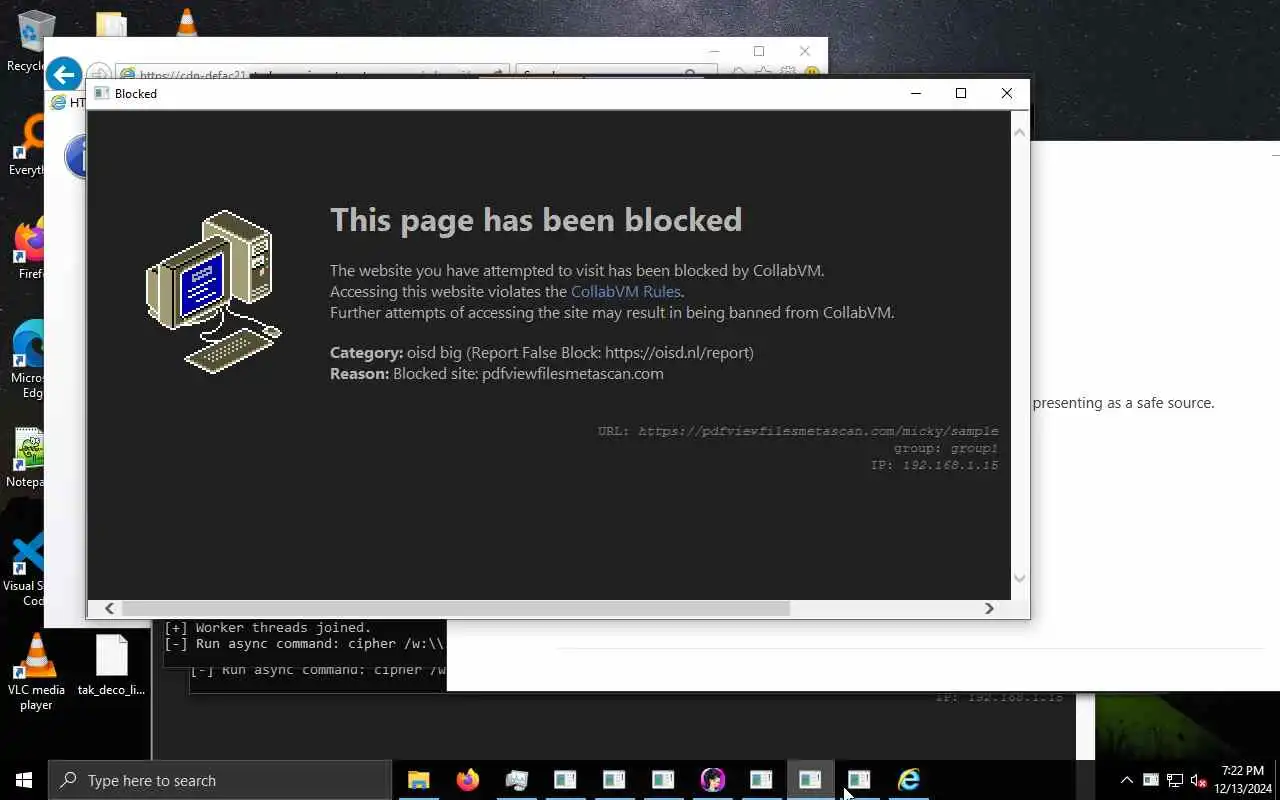
Task: Minimize the Blocked window
Action: [915, 93]
